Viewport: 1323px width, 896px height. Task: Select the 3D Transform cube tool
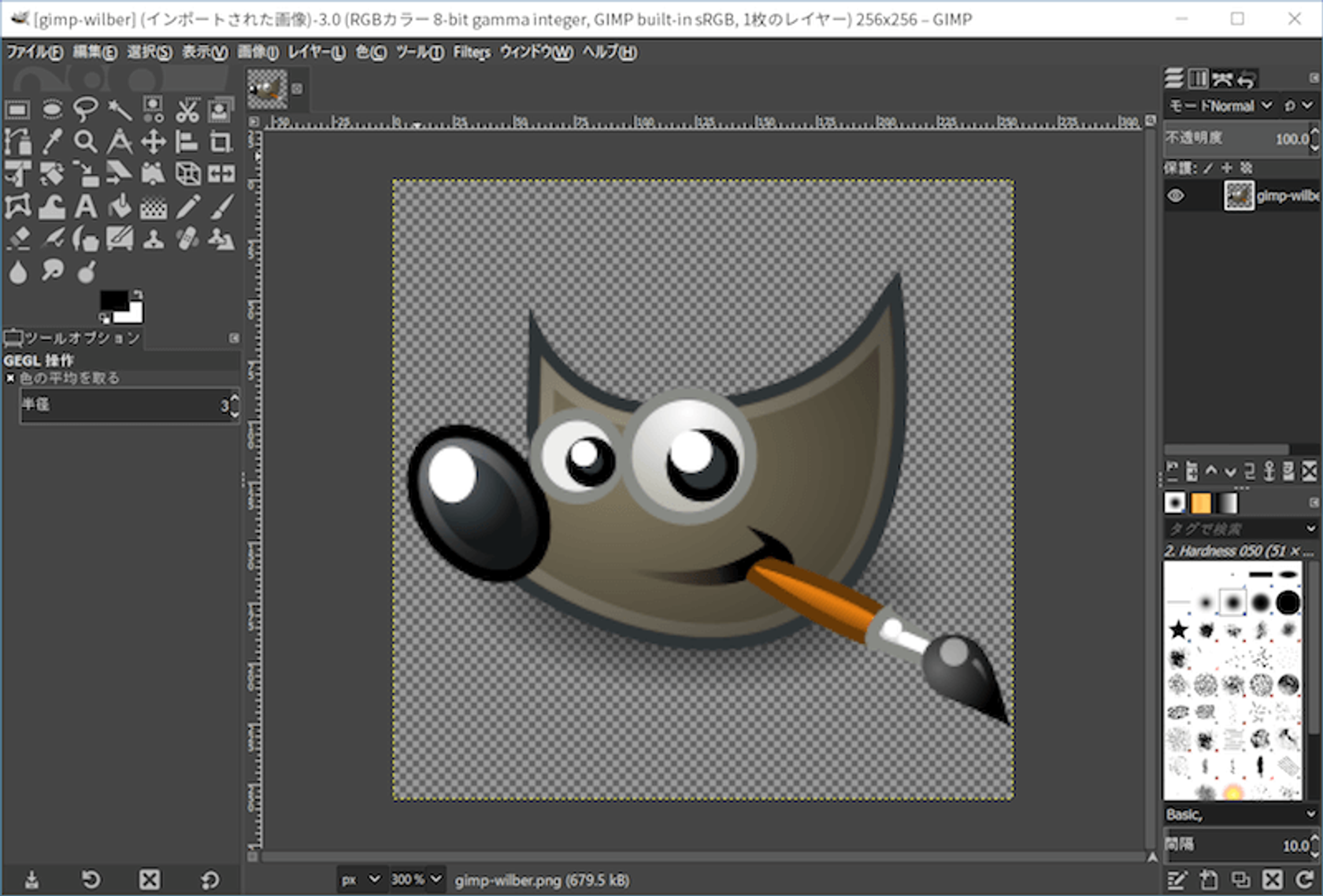click(187, 174)
